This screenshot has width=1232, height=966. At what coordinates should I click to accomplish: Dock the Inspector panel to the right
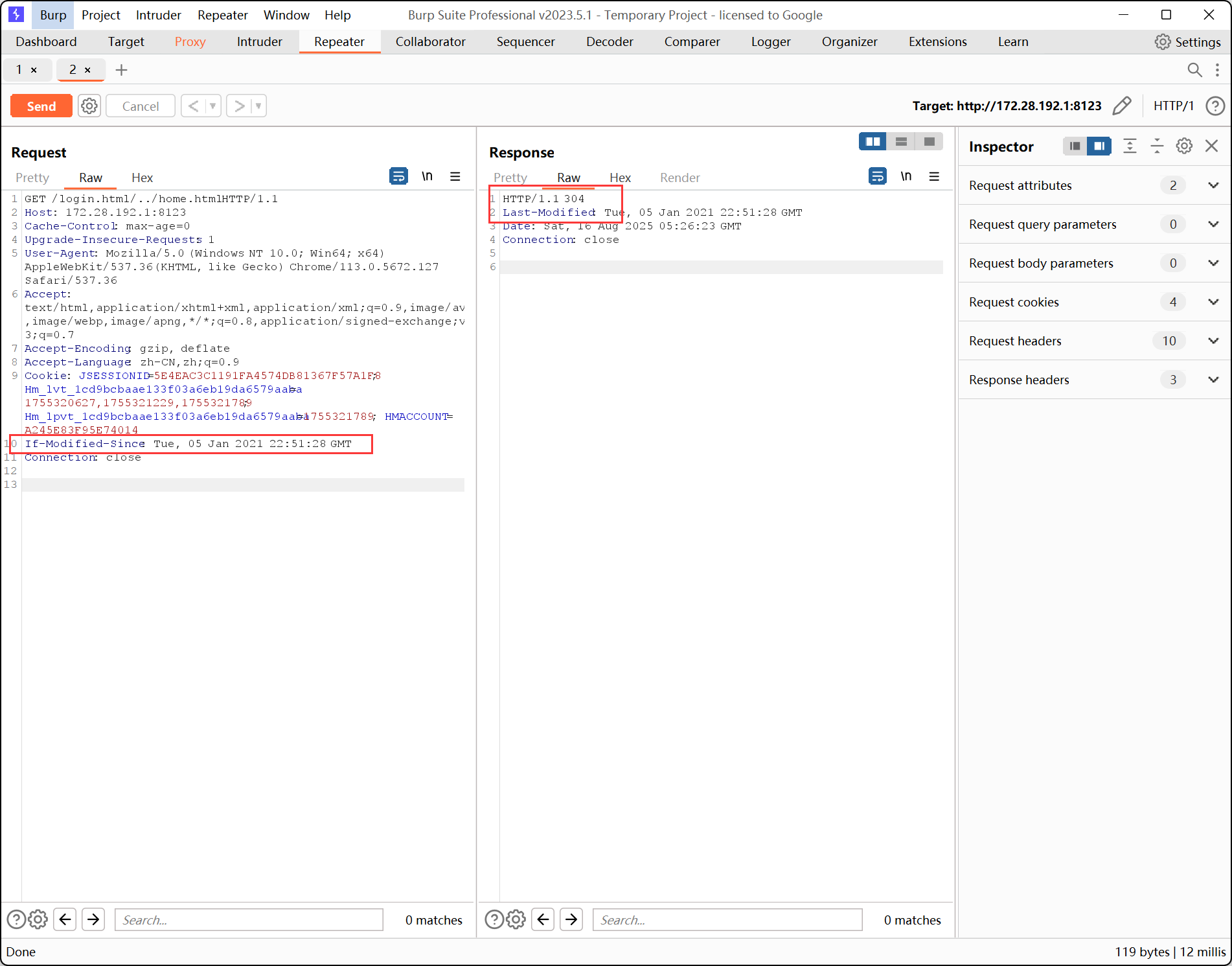(x=1099, y=146)
